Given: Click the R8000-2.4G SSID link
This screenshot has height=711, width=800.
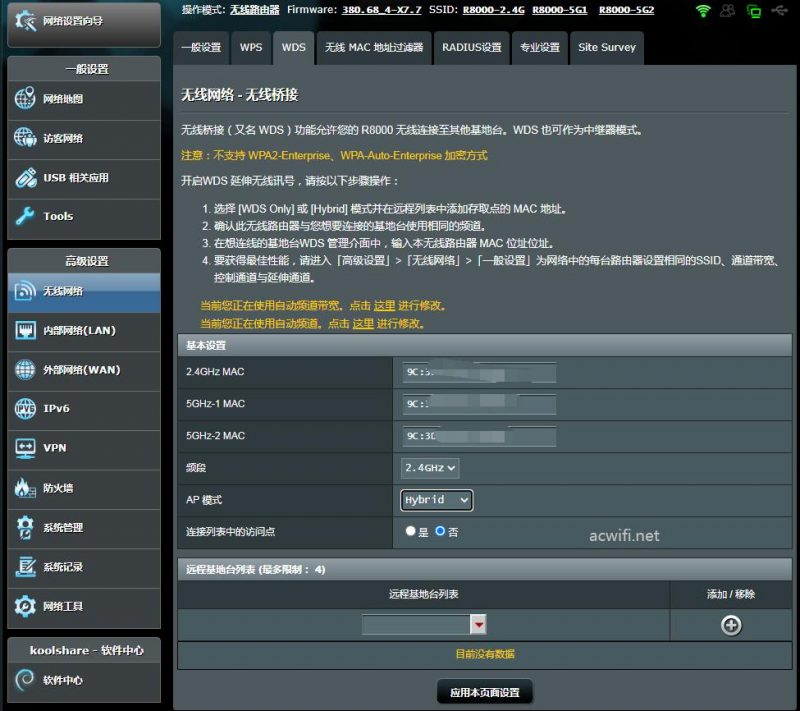Looking at the screenshot, I should coord(493,10).
